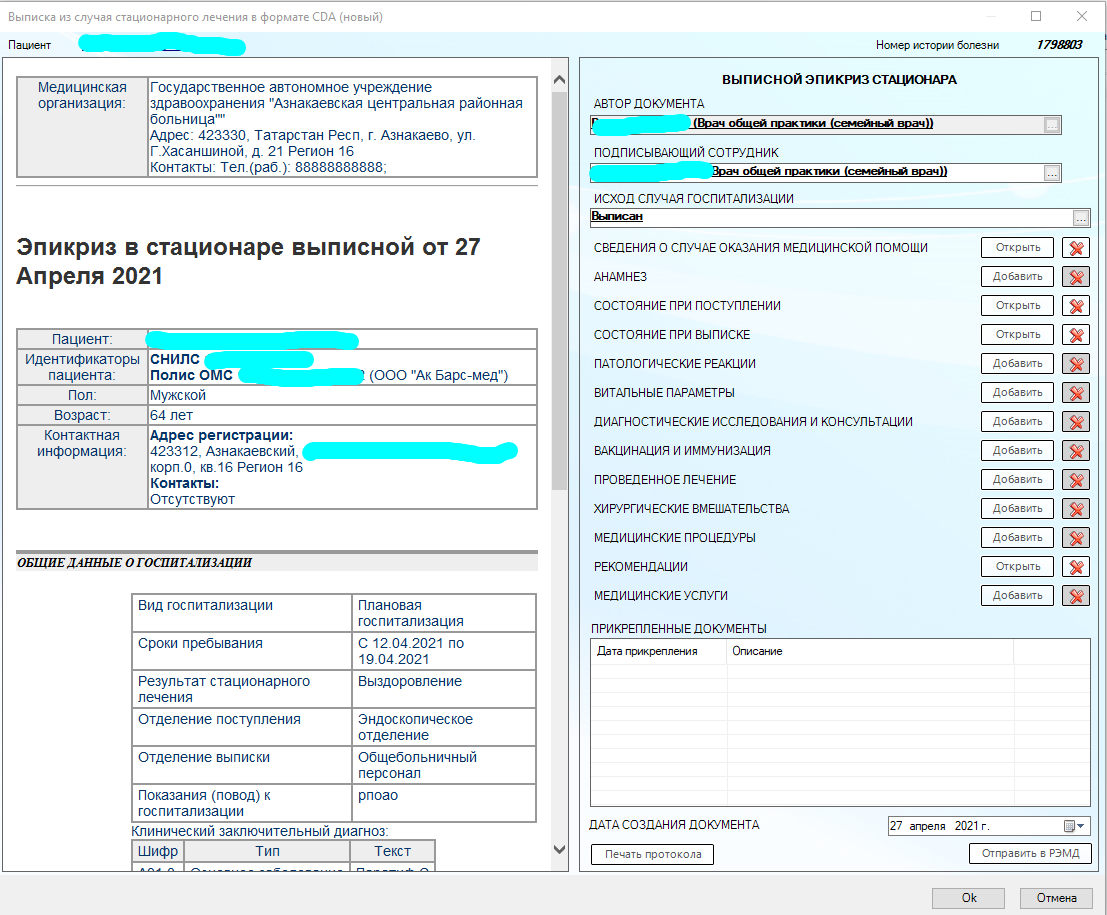Open Сведения о случае оказания медицинской помощи

tap(1017, 248)
